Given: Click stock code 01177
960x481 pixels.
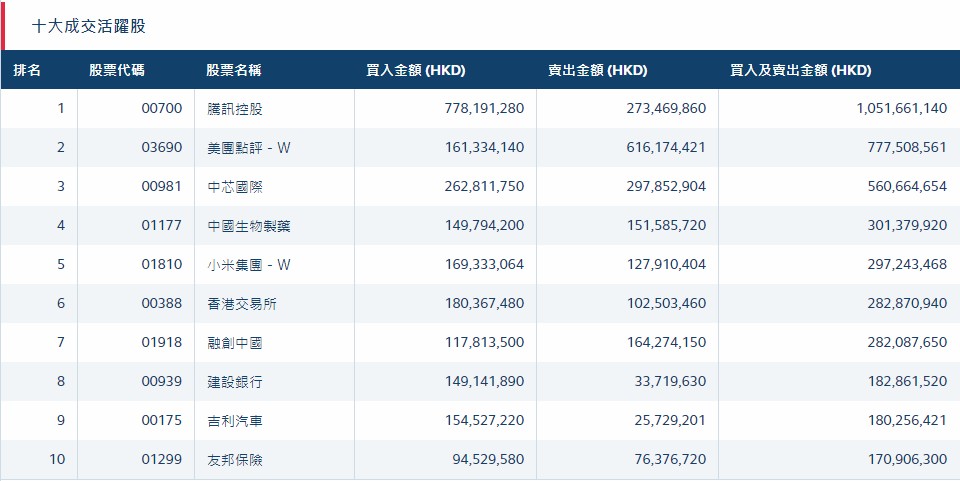Looking at the screenshot, I should coord(162,225).
